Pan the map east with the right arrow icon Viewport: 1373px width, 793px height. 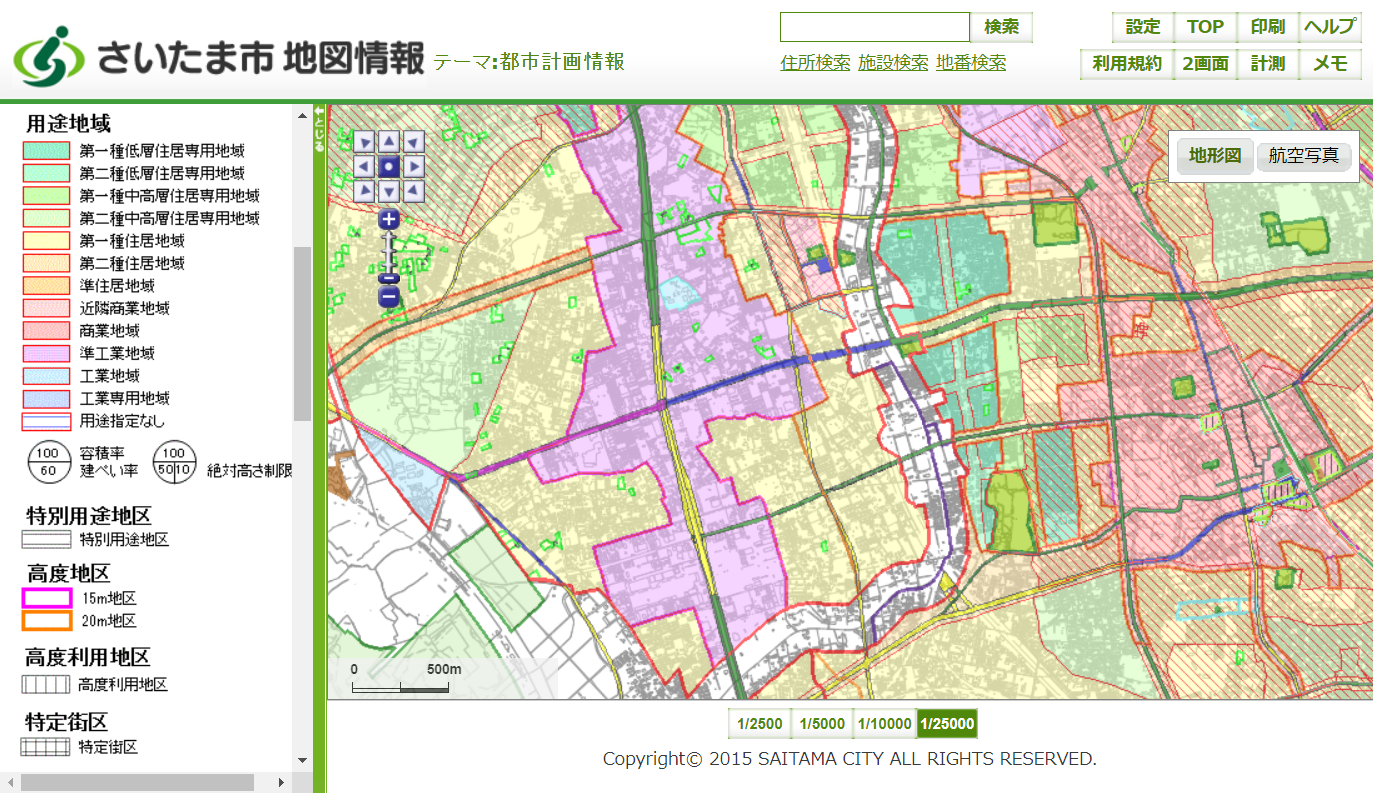(413, 166)
